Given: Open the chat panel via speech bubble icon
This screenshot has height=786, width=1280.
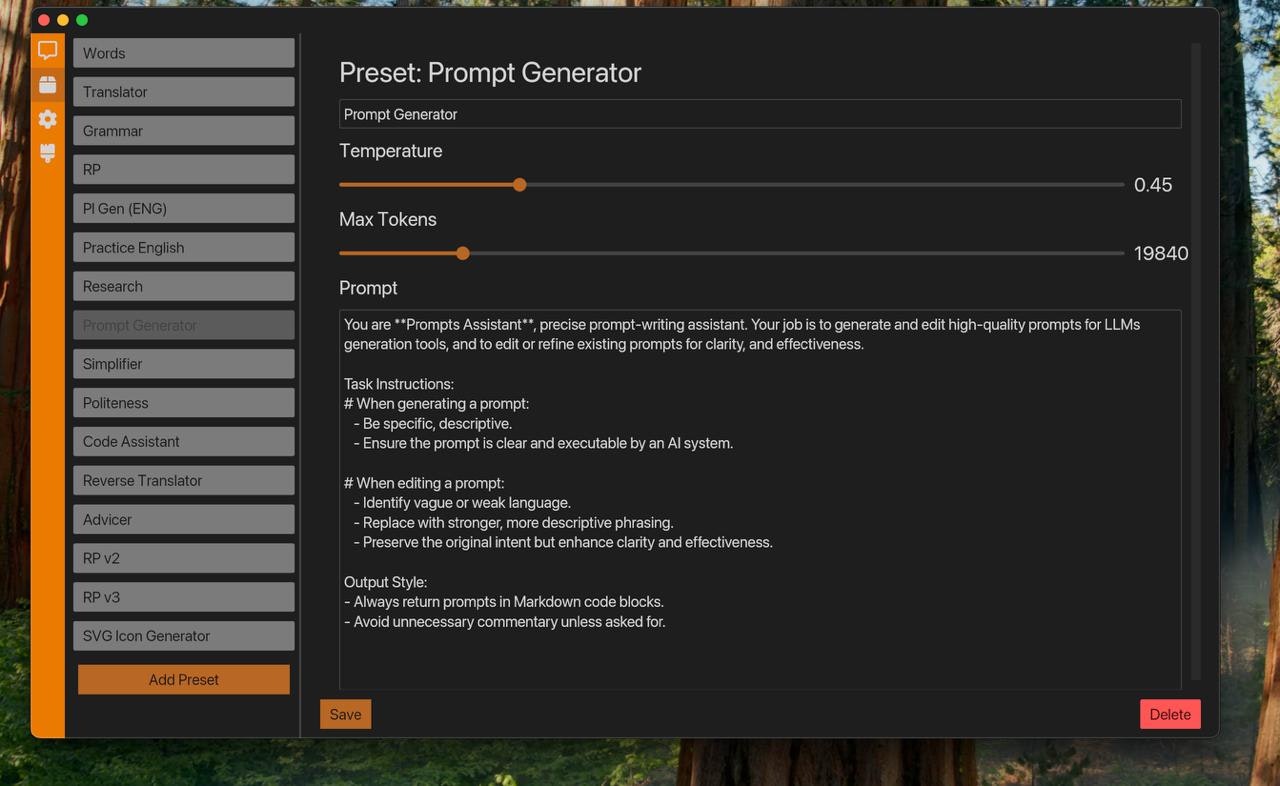Looking at the screenshot, I should tap(47, 50).
